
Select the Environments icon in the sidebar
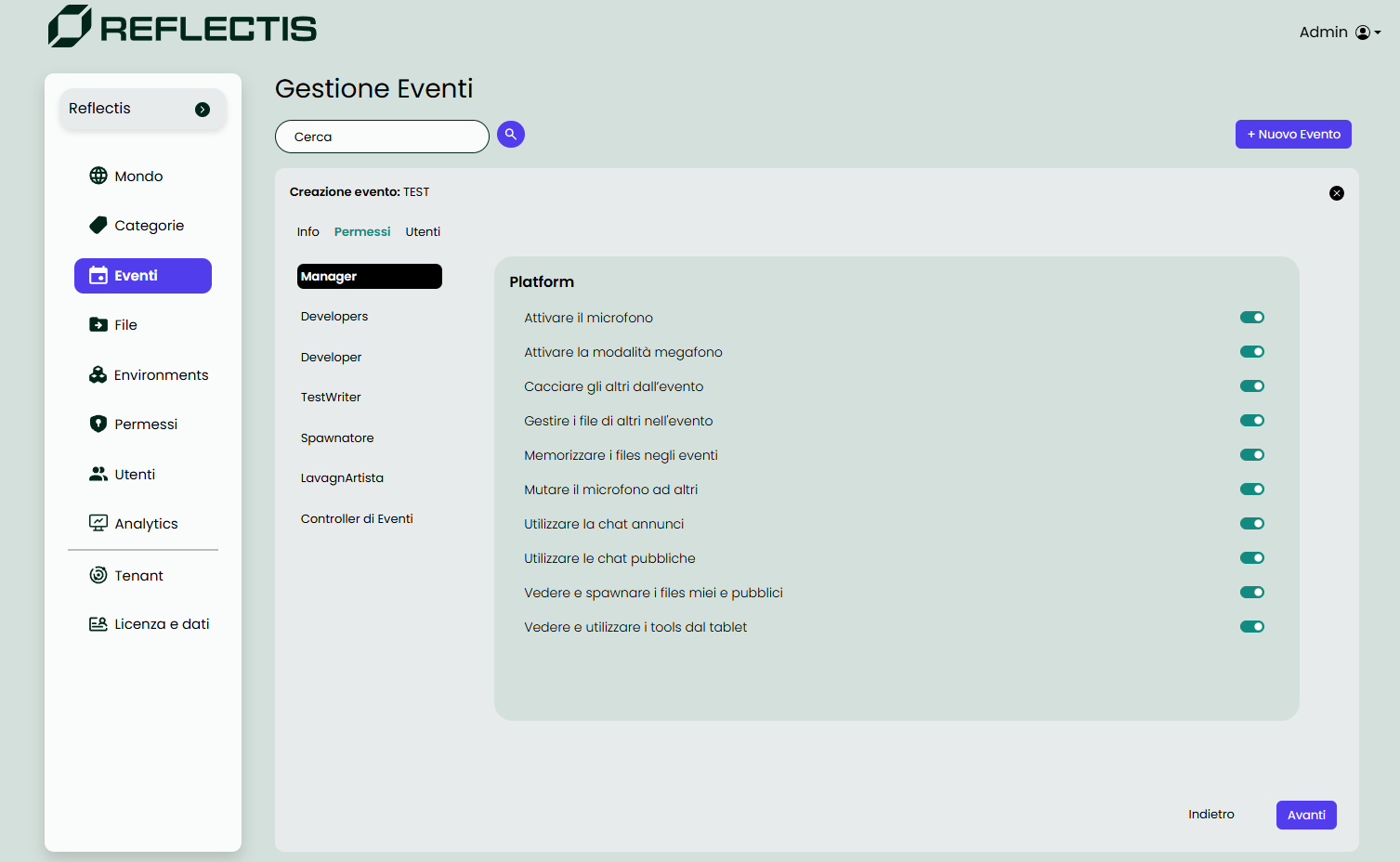coord(98,374)
